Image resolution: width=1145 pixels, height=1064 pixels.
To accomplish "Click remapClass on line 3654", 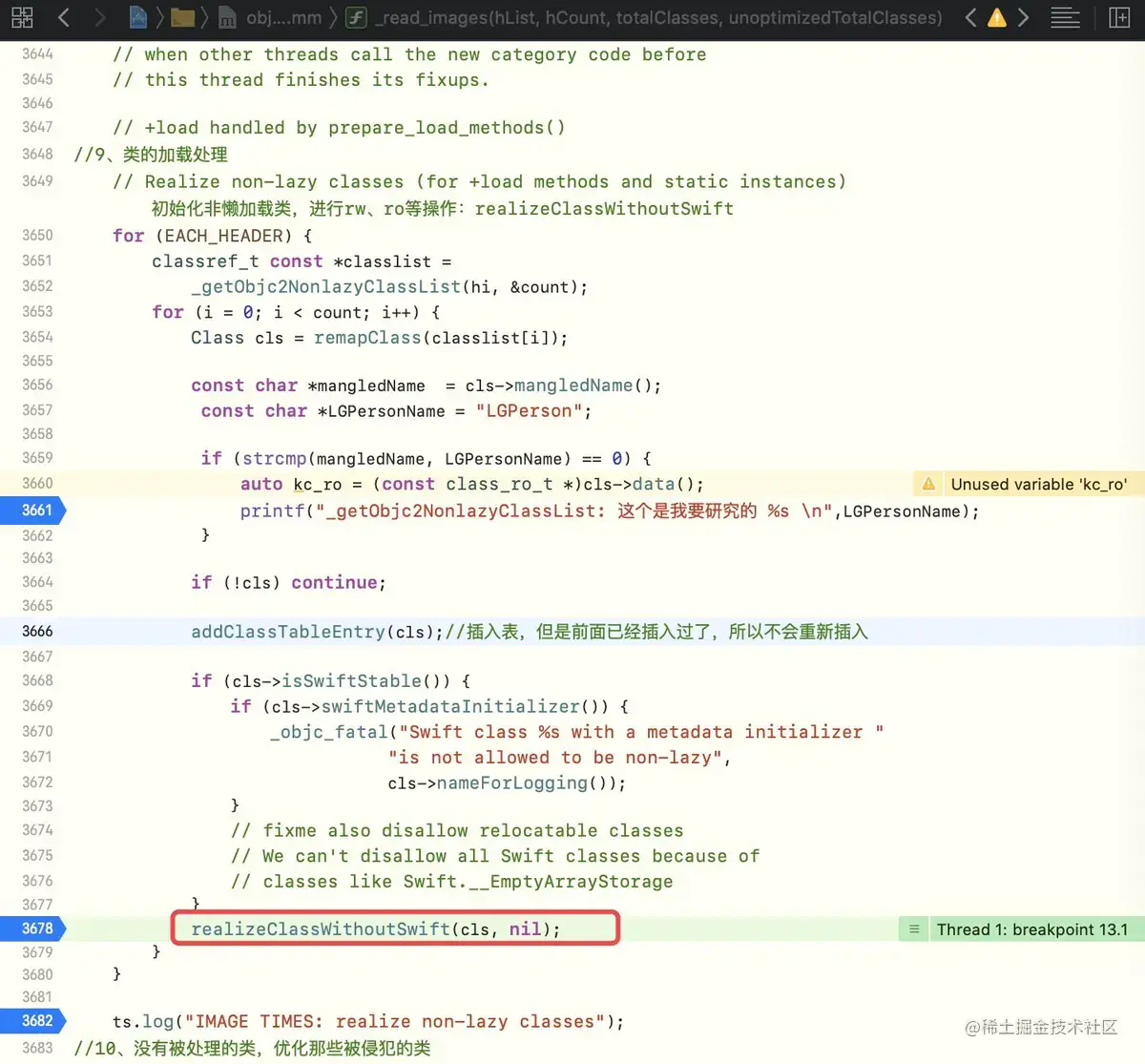I will 367,338.
